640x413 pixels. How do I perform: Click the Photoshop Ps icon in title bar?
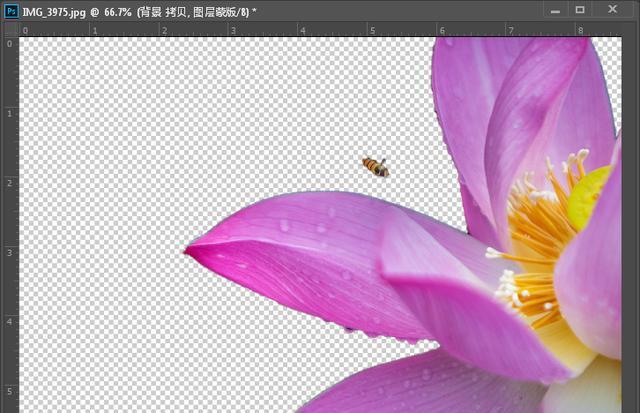point(11,11)
